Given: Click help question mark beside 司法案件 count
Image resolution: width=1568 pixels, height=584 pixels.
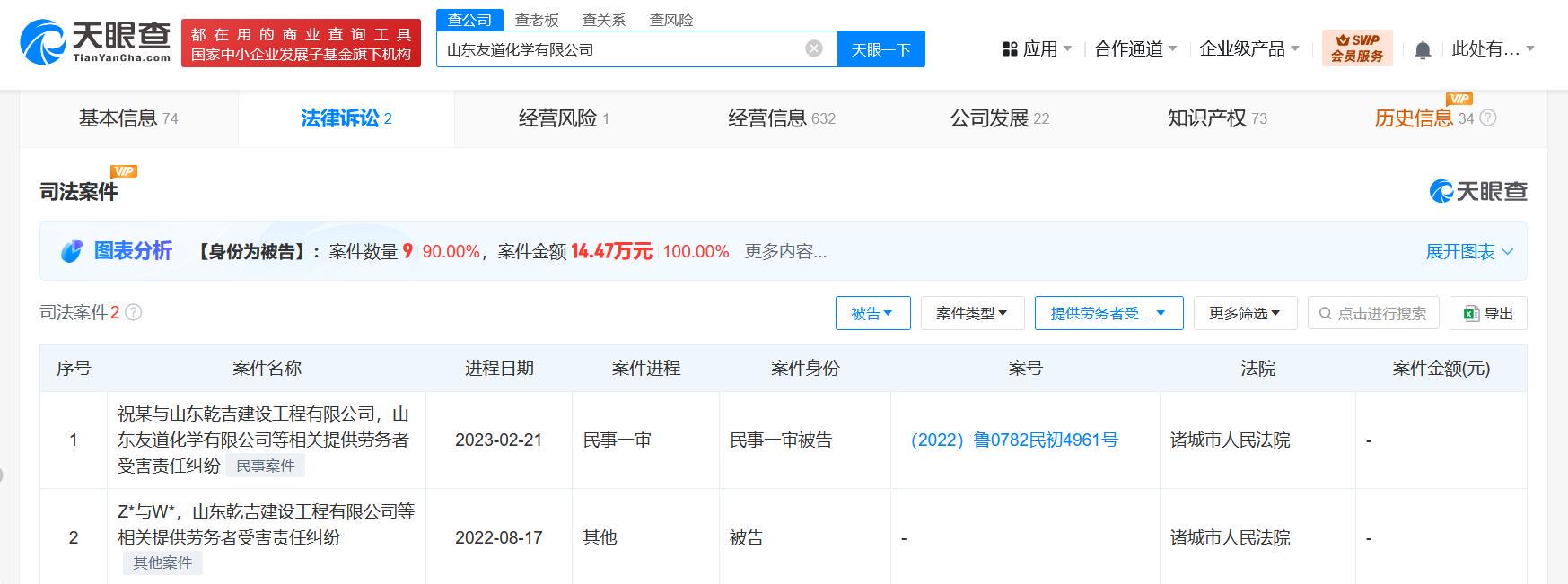Looking at the screenshot, I should (134, 312).
